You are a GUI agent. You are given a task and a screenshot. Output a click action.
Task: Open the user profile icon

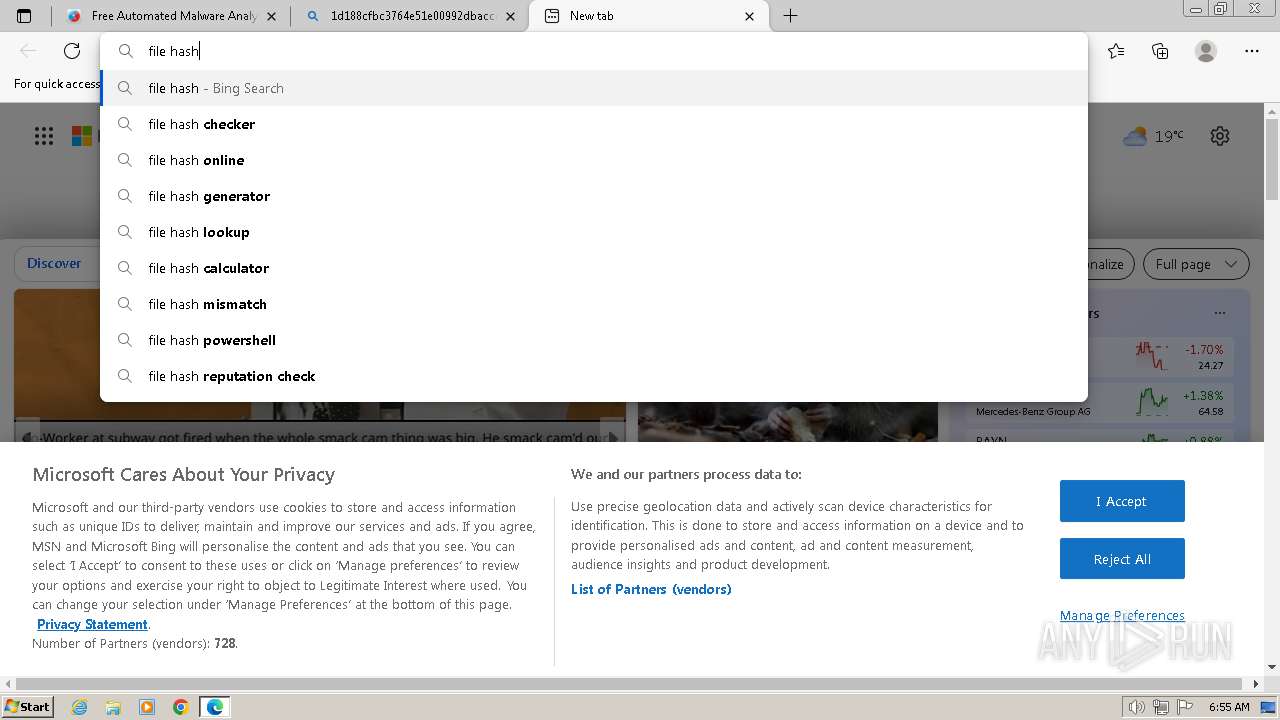click(1206, 51)
